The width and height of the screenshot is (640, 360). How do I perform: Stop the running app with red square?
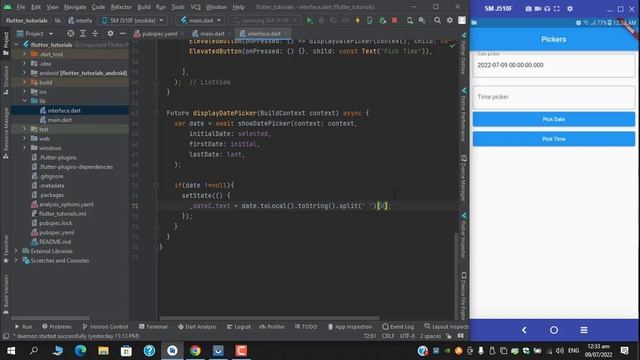[x=394, y=20]
